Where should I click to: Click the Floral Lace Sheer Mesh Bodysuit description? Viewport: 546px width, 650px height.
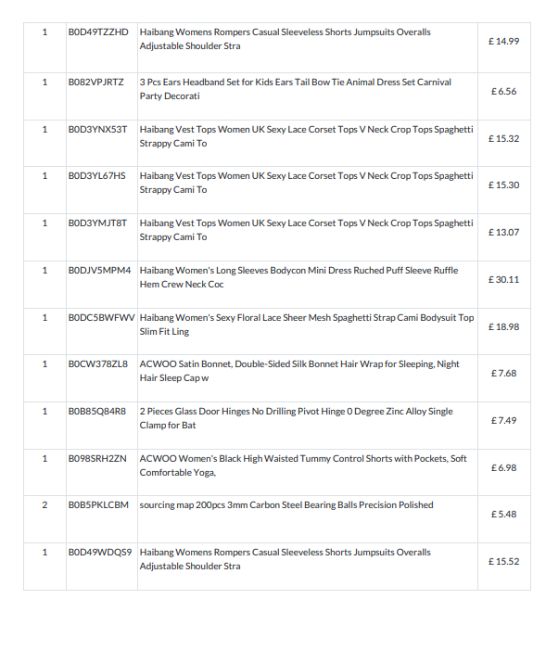(307, 324)
